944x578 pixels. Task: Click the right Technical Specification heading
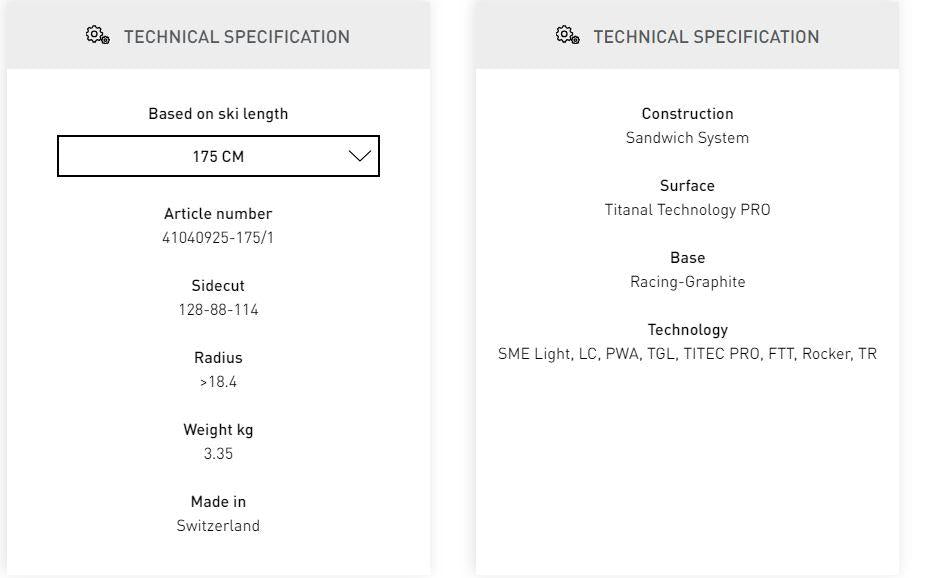coord(706,37)
